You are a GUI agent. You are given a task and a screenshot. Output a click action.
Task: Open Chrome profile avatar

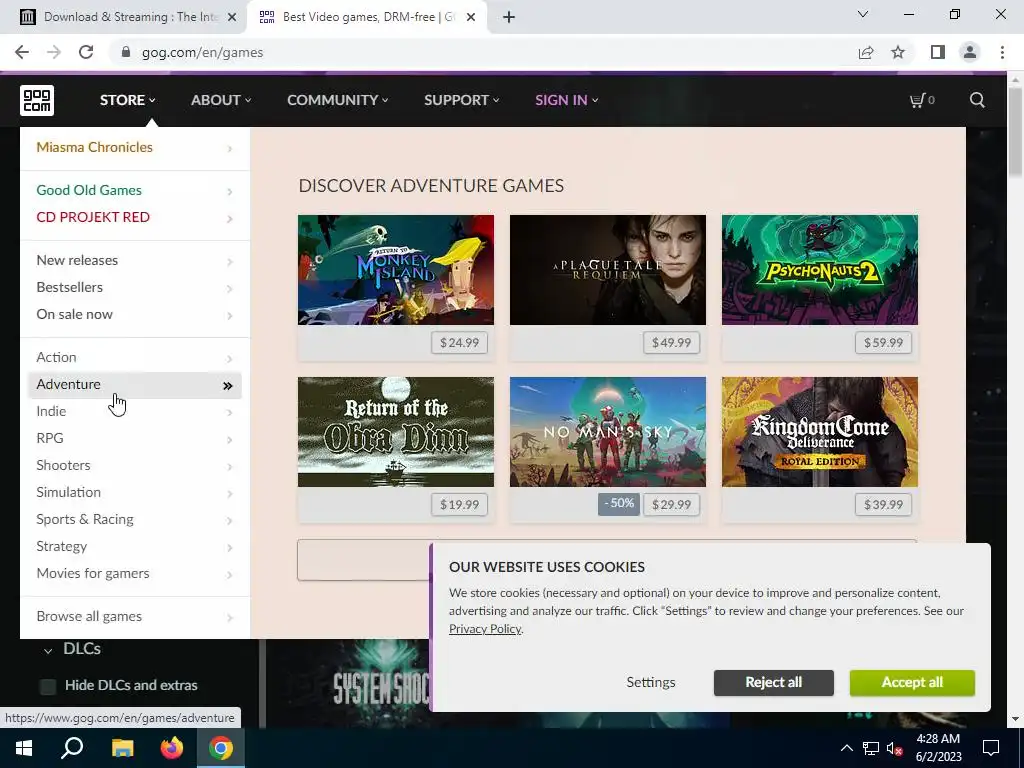(x=970, y=52)
